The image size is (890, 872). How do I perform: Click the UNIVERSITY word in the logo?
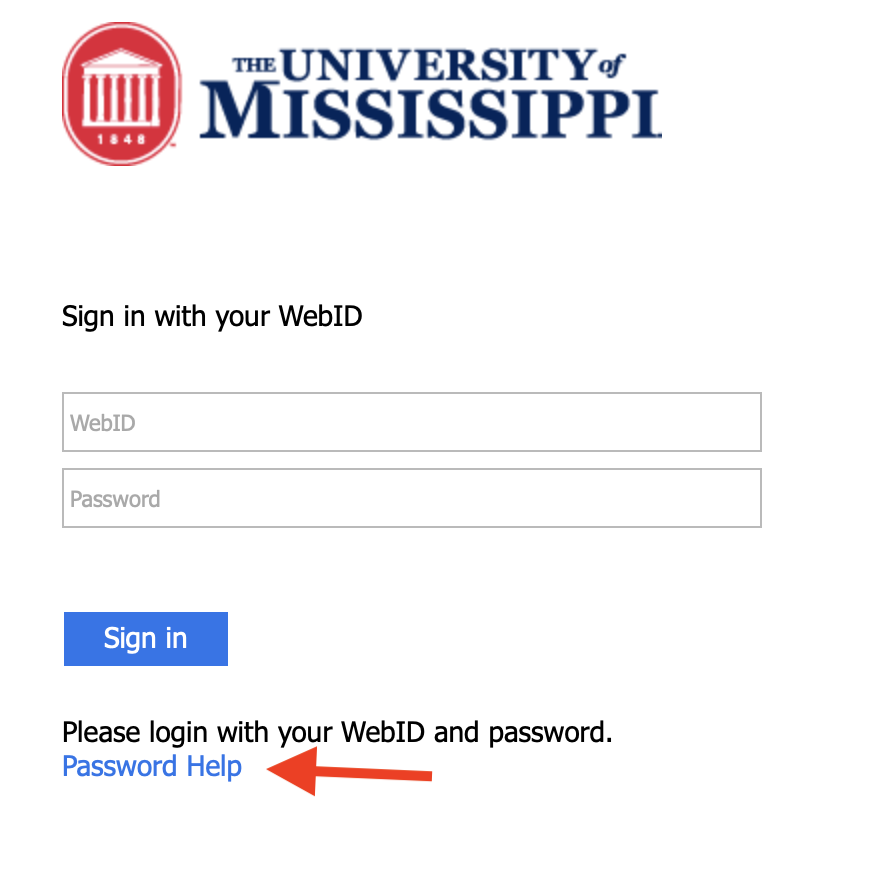[438, 65]
